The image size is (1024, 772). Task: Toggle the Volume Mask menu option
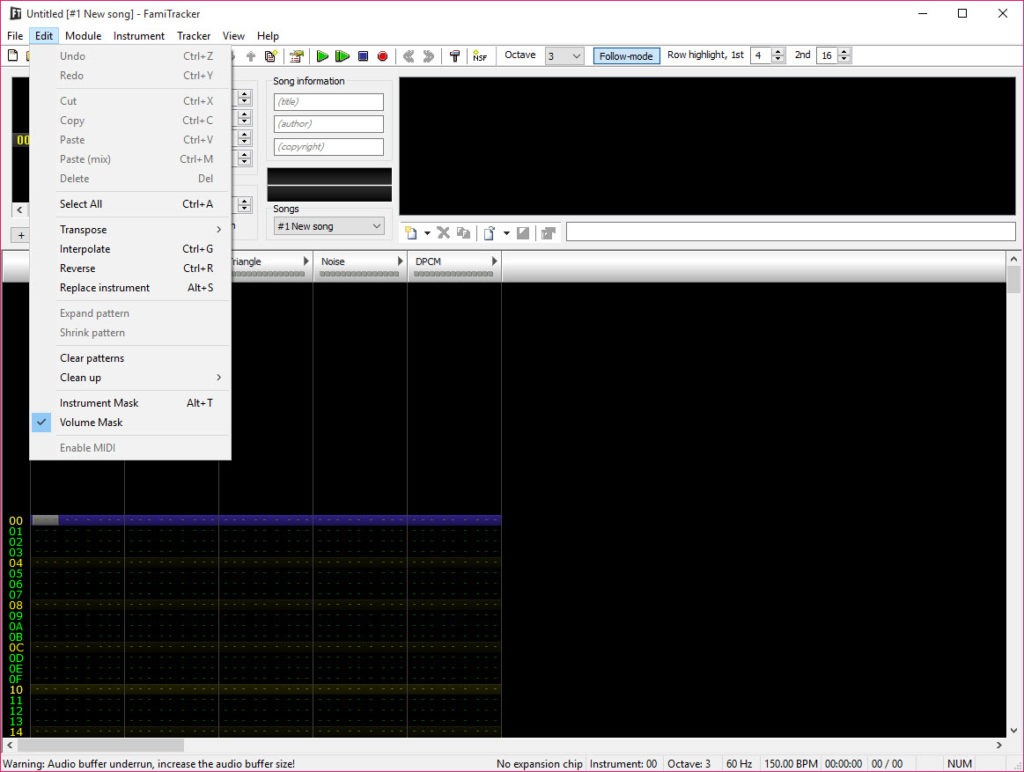pos(131,422)
